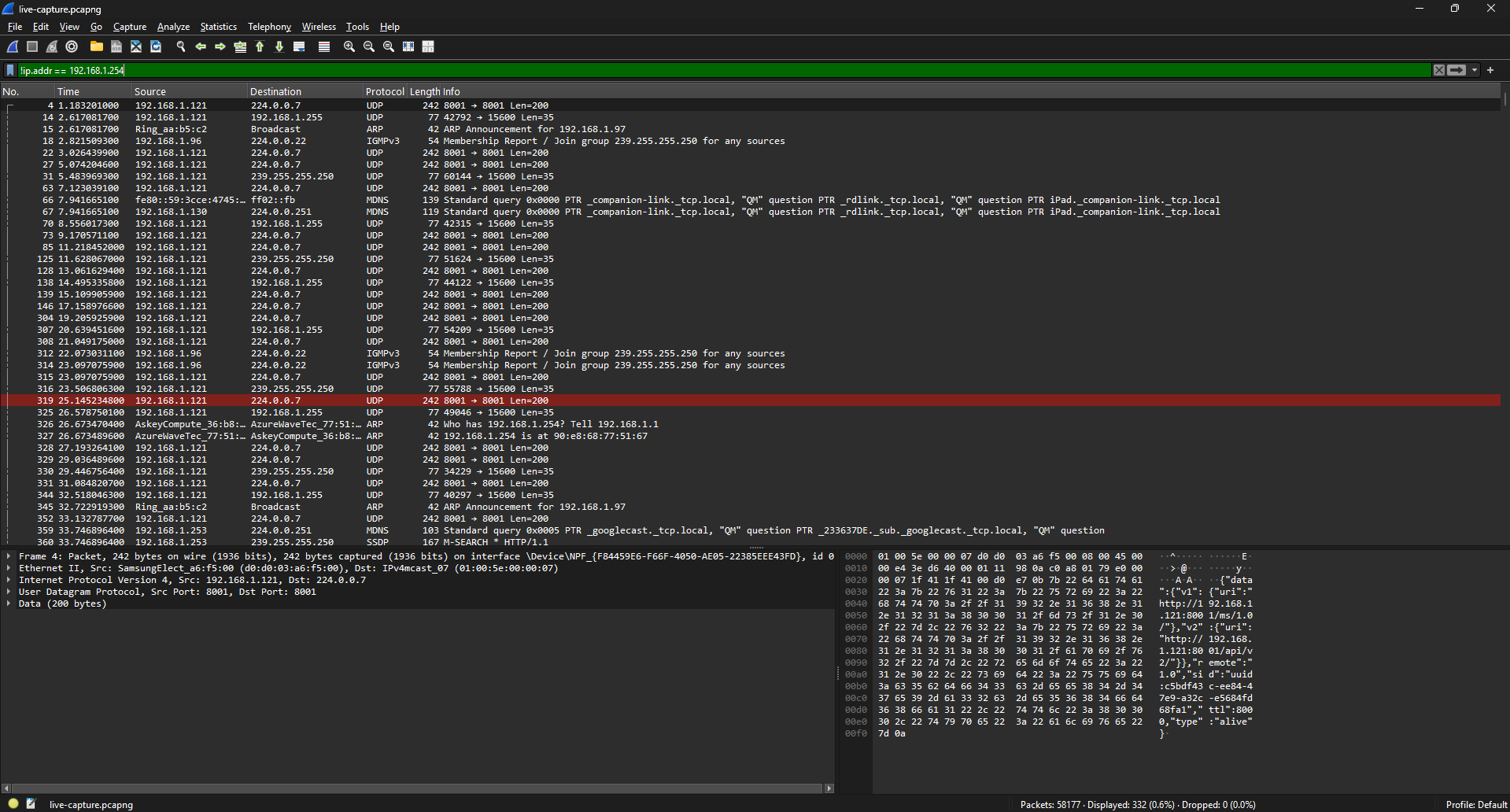The image size is (1510, 812).
Task: Restart the current capture
Action: click(x=52, y=47)
